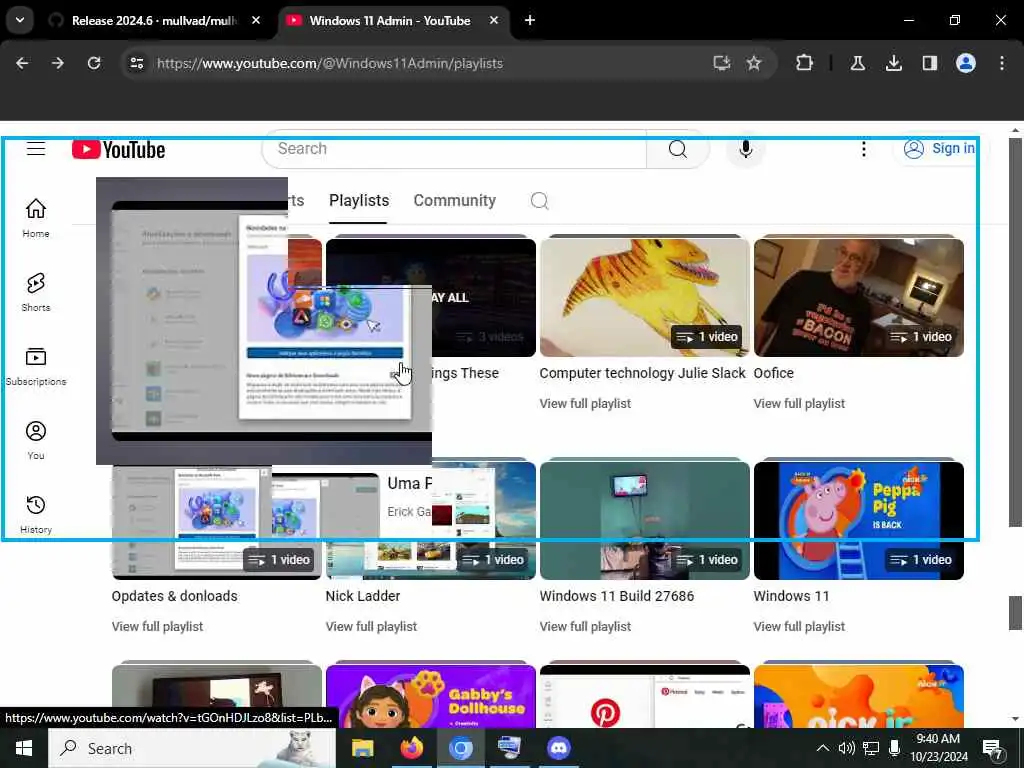Open History in the sidebar
Image resolution: width=1024 pixels, height=768 pixels.
(36, 515)
